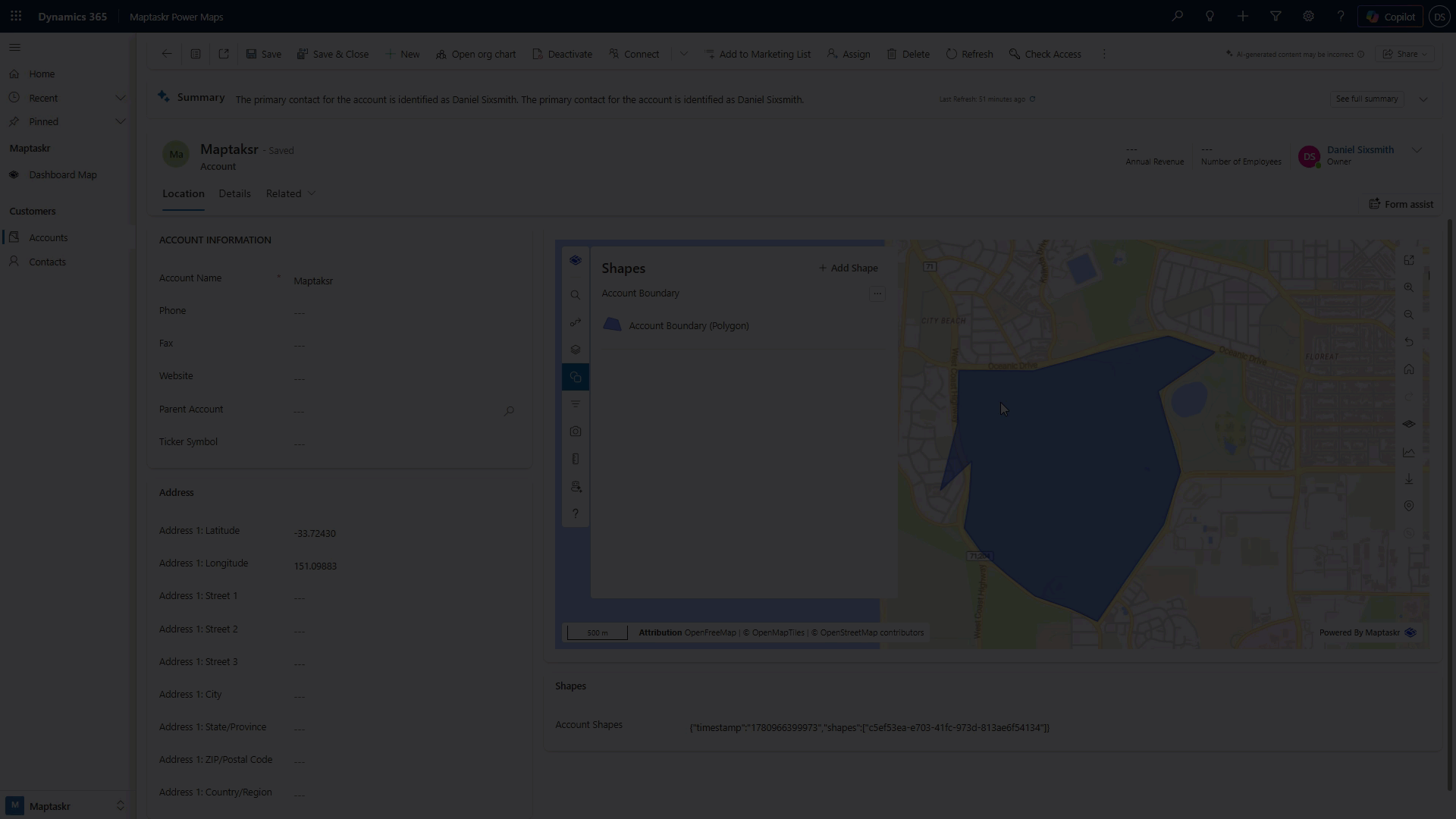Click See full summary button
Image resolution: width=1456 pixels, height=819 pixels.
[1367, 99]
